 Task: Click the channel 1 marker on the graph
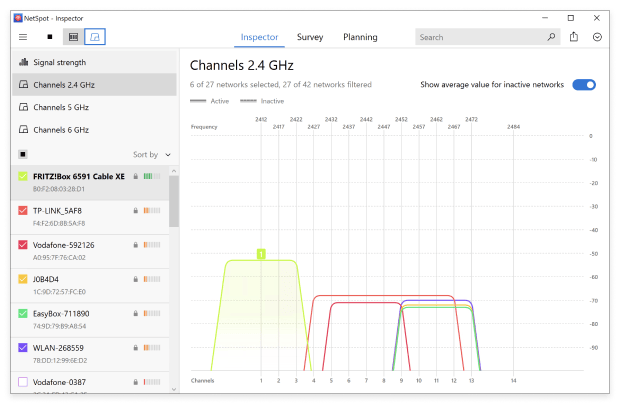click(261, 254)
